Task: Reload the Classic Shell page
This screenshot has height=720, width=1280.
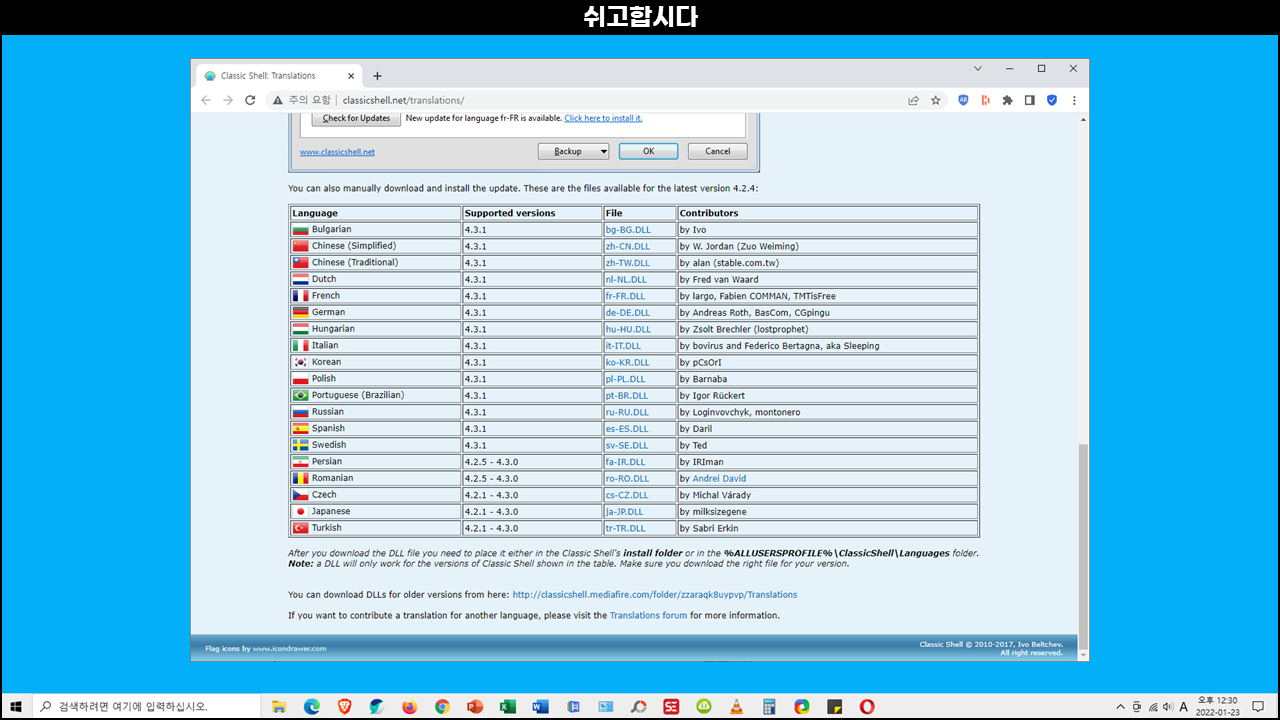Action: pos(250,100)
